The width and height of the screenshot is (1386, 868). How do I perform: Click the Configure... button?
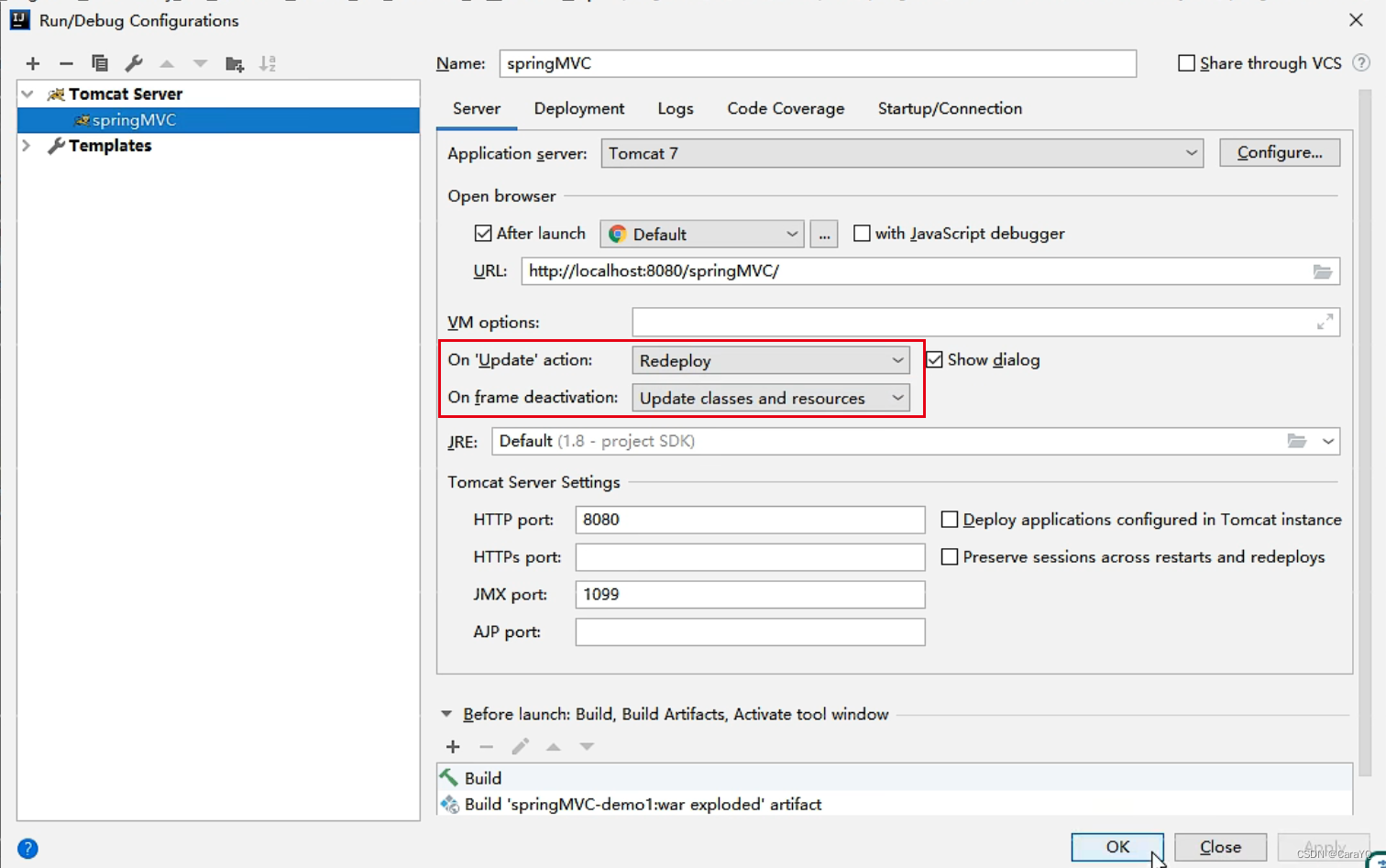pyautogui.click(x=1280, y=152)
